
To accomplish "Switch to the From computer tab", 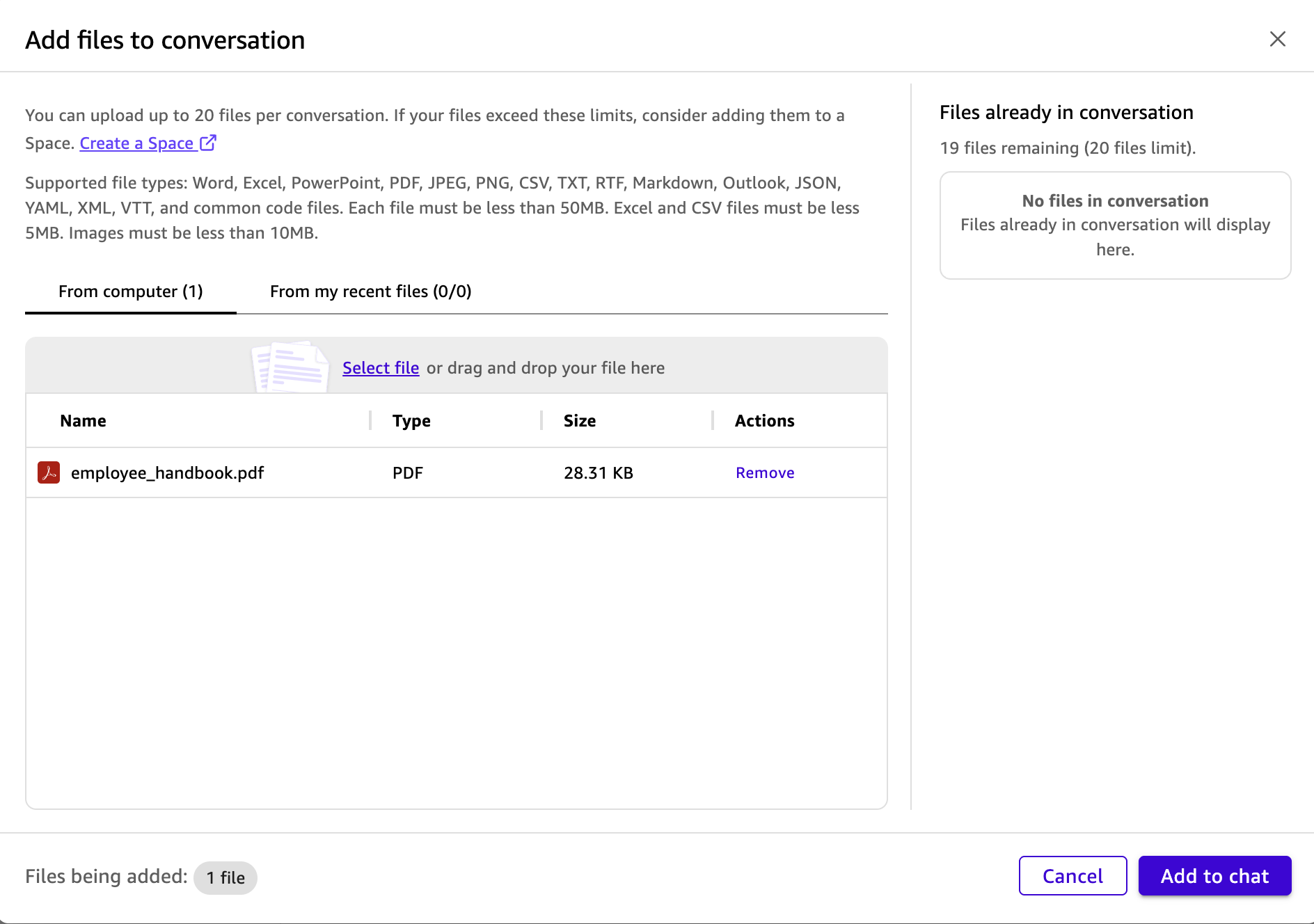I will pos(131,292).
